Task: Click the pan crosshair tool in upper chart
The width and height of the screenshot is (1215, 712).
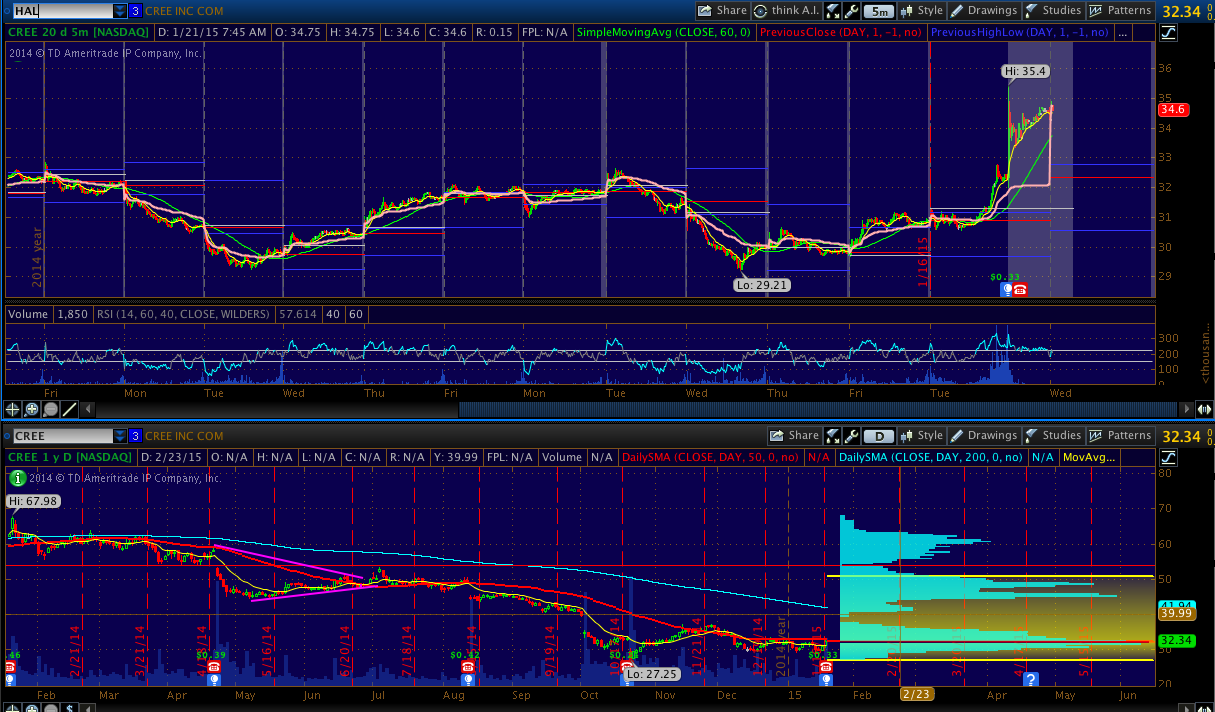Action: tap(13, 409)
